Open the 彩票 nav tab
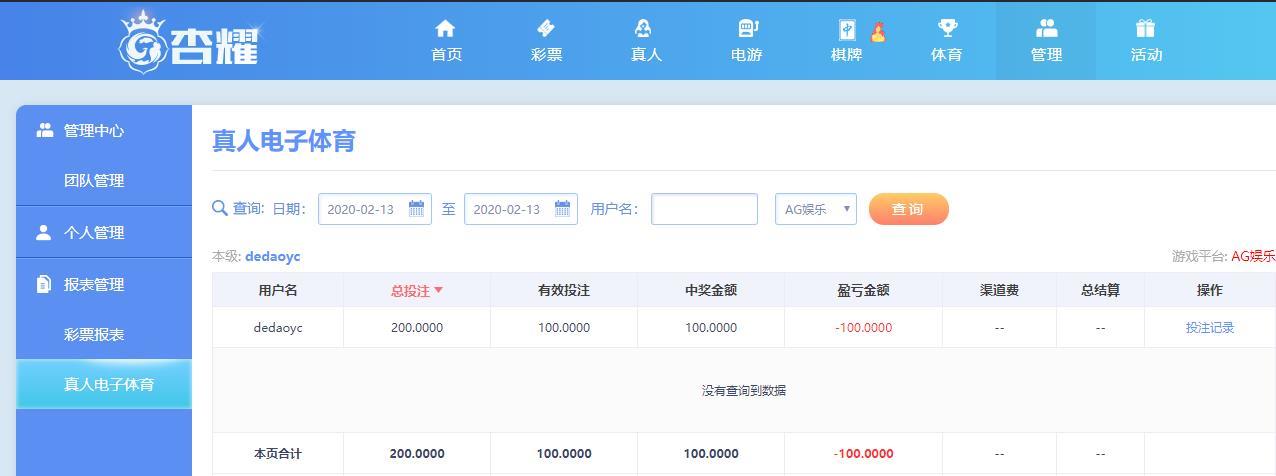 point(546,40)
